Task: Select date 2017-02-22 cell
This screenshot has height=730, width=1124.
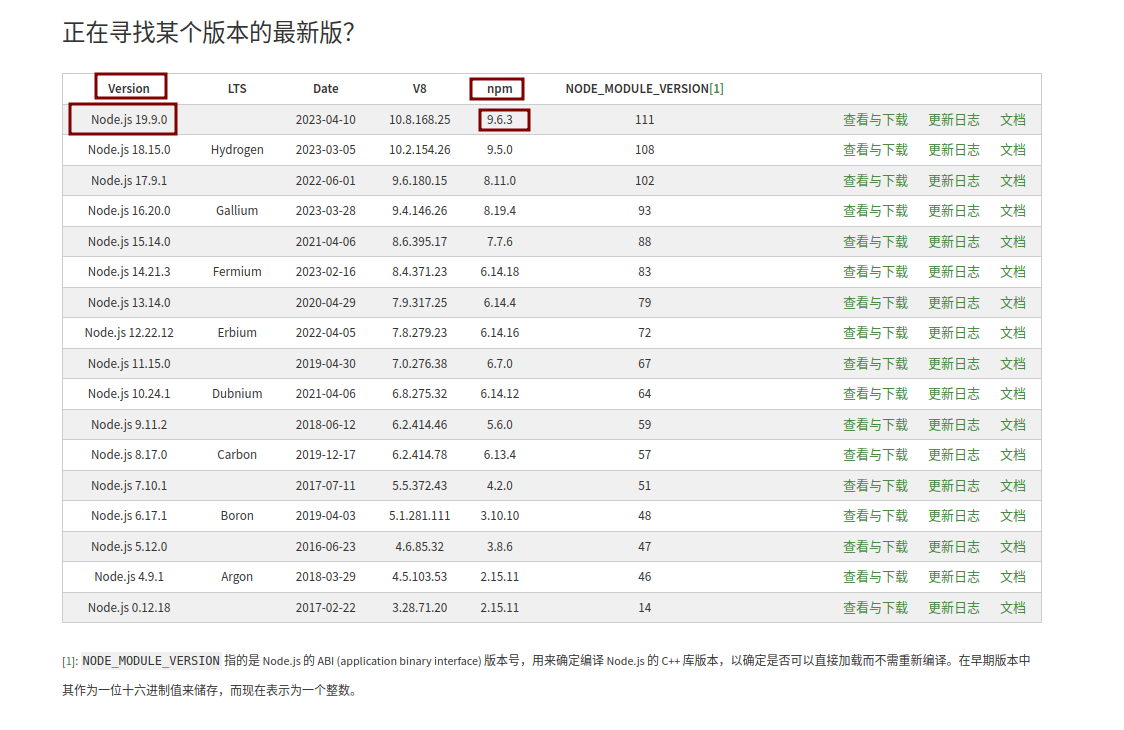Action: pos(325,607)
